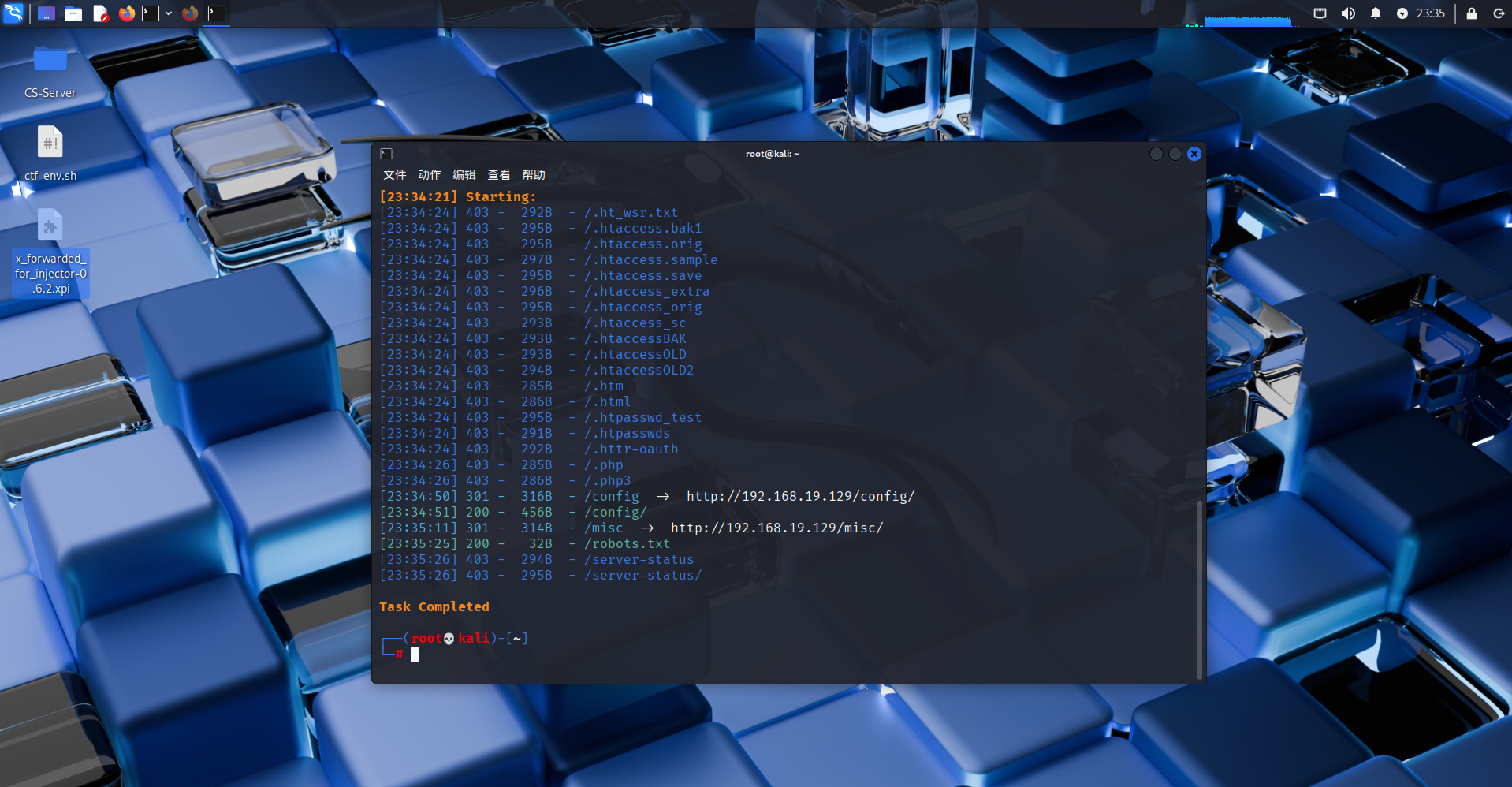Open the 动作 menu in terminal
This screenshot has height=787, width=1512.
[x=429, y=175]
